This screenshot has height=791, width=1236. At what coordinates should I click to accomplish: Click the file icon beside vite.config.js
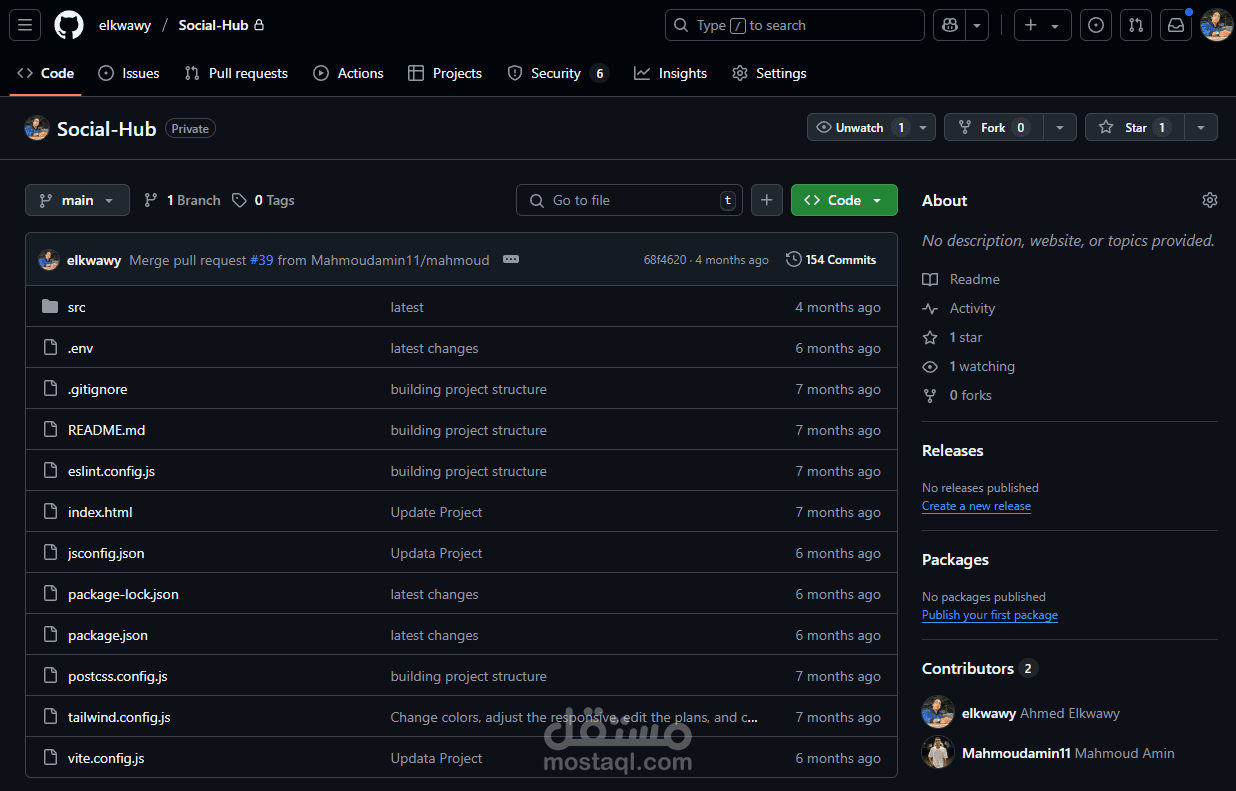point(50,758)
